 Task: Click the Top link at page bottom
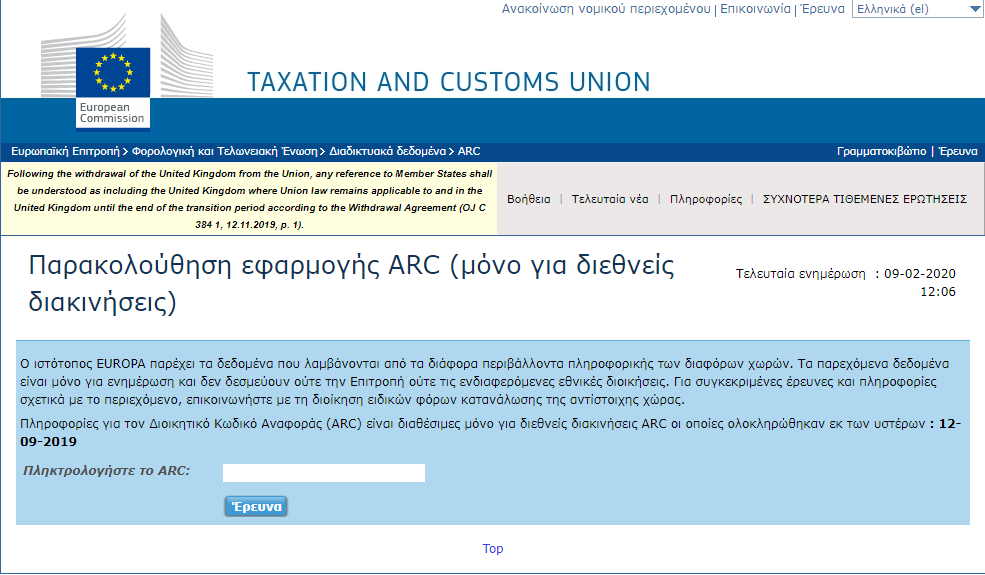pyautogui.click(x=493, y=548)
